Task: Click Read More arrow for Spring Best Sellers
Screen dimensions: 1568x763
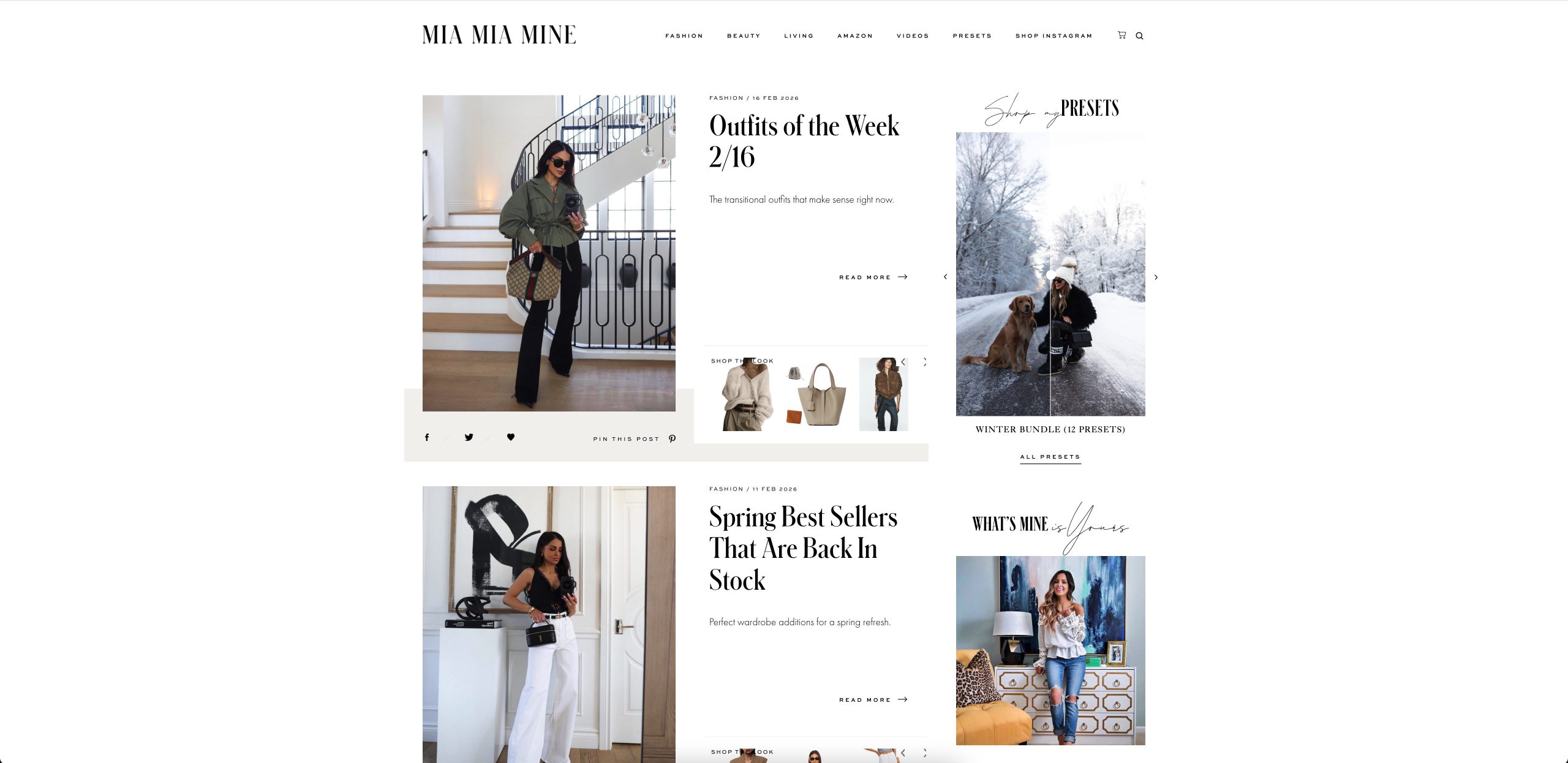Action: click(903, 699)
